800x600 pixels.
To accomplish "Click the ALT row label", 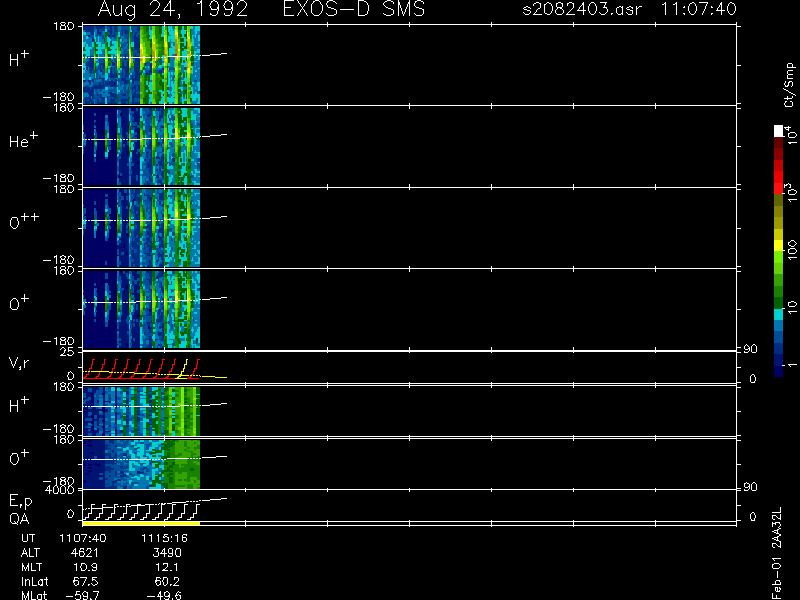I will click(x=30, y=553).
